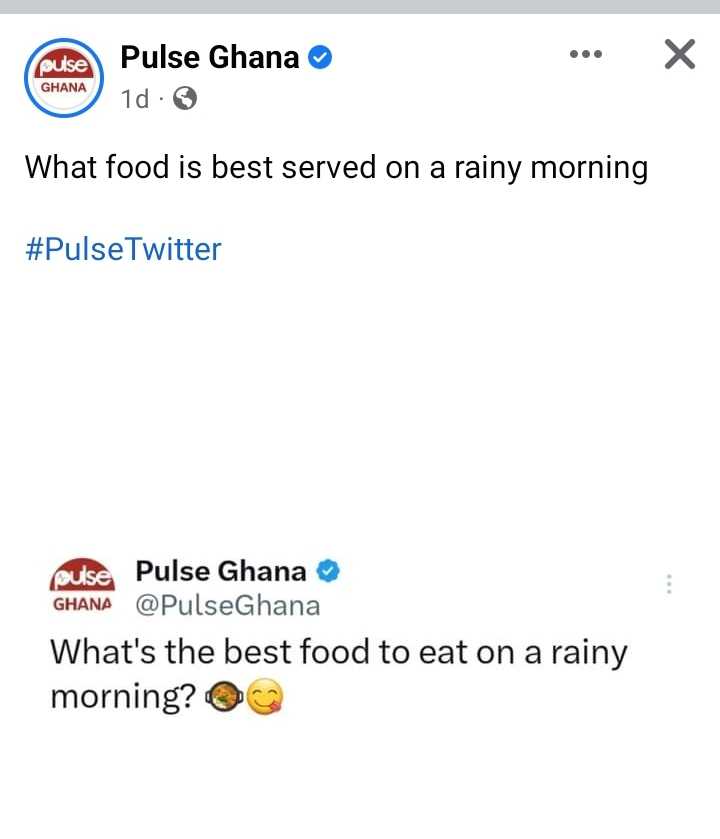Click the word 'morning?' in the tweet

click(122, 698)
